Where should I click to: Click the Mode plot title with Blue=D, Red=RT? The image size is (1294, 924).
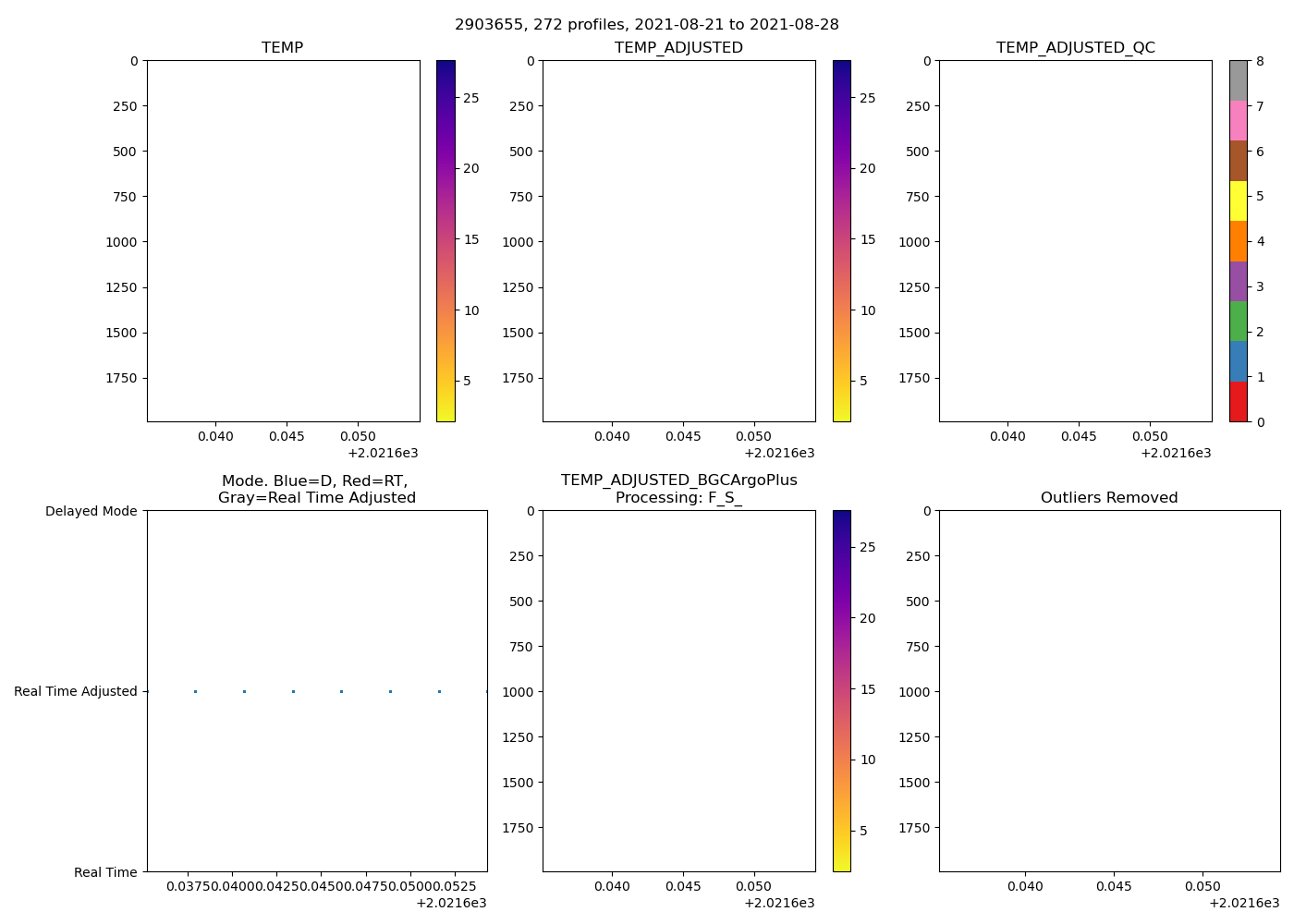(x=316, y=490)
